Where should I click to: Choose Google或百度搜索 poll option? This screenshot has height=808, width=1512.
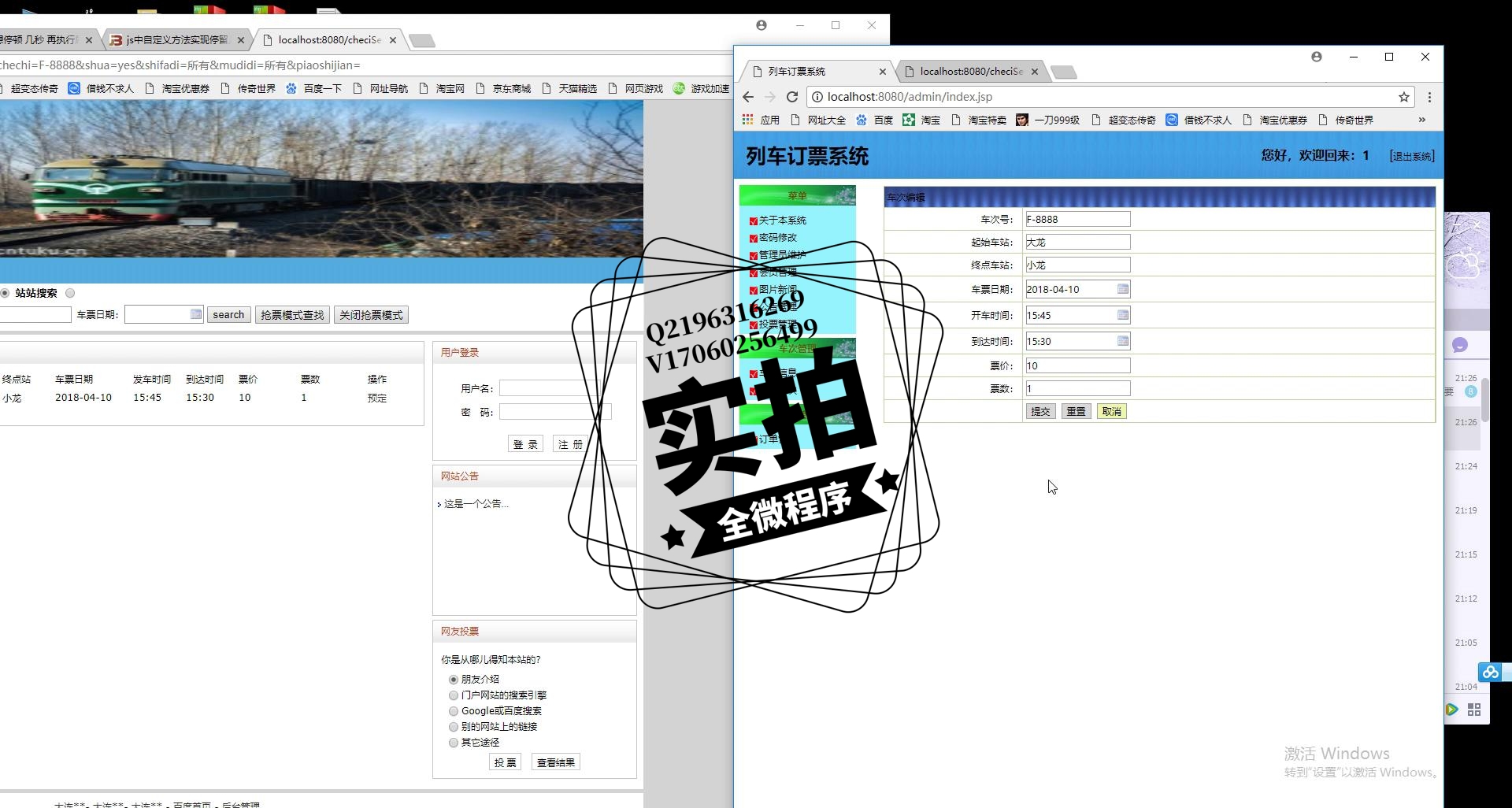point(454,710)
